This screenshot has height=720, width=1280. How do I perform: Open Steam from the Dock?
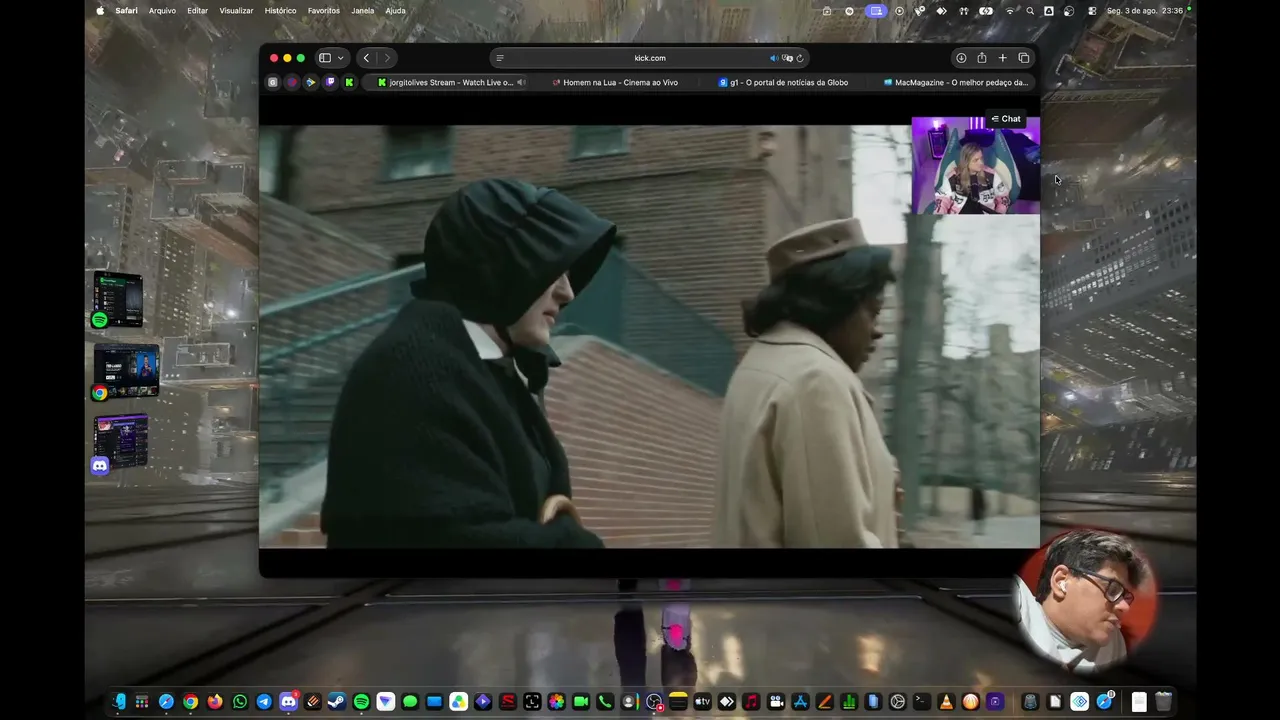pyautogui.click(x=337, y=702)
